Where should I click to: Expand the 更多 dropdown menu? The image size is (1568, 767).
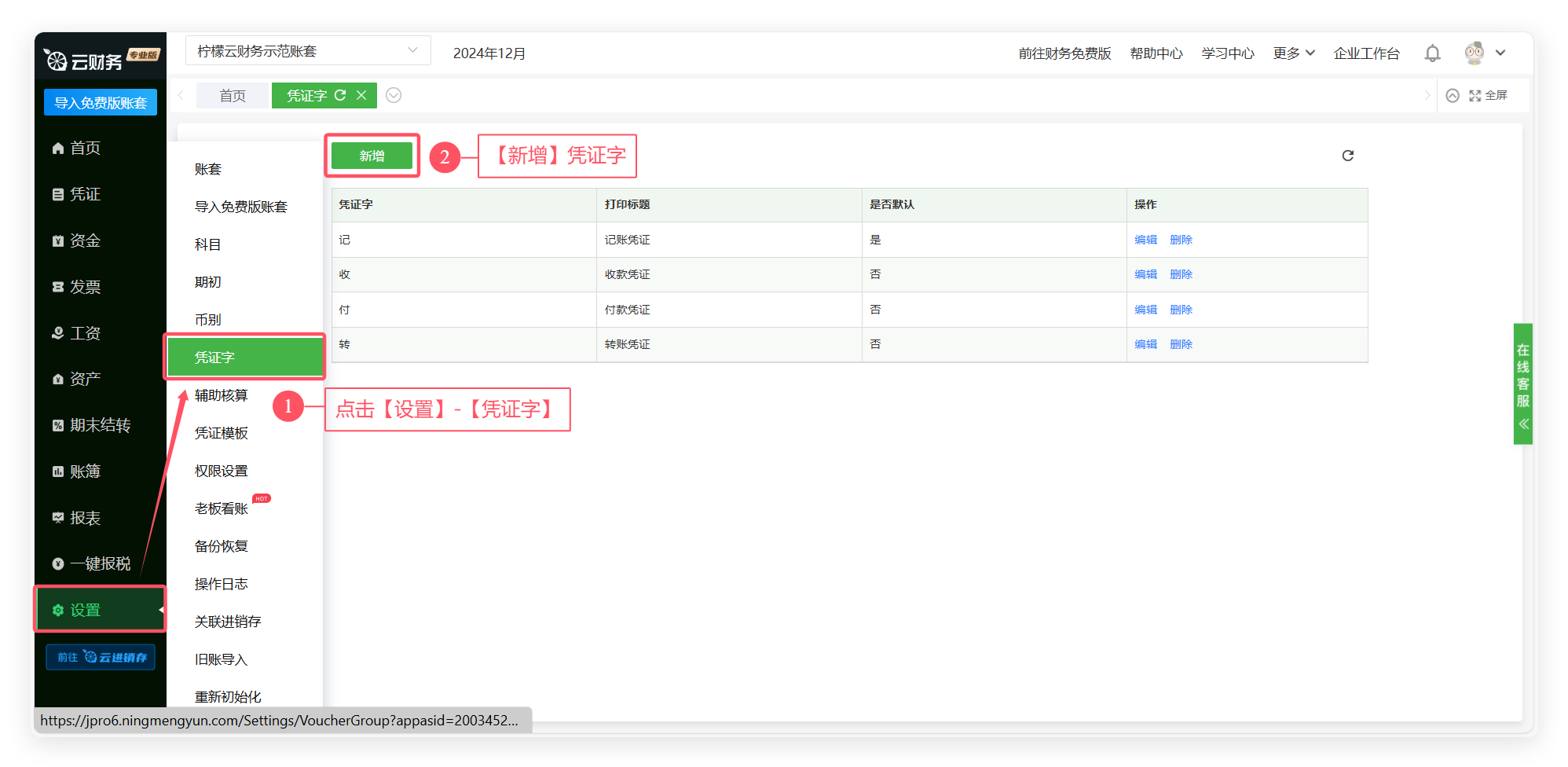click(x=1293, y=53)
